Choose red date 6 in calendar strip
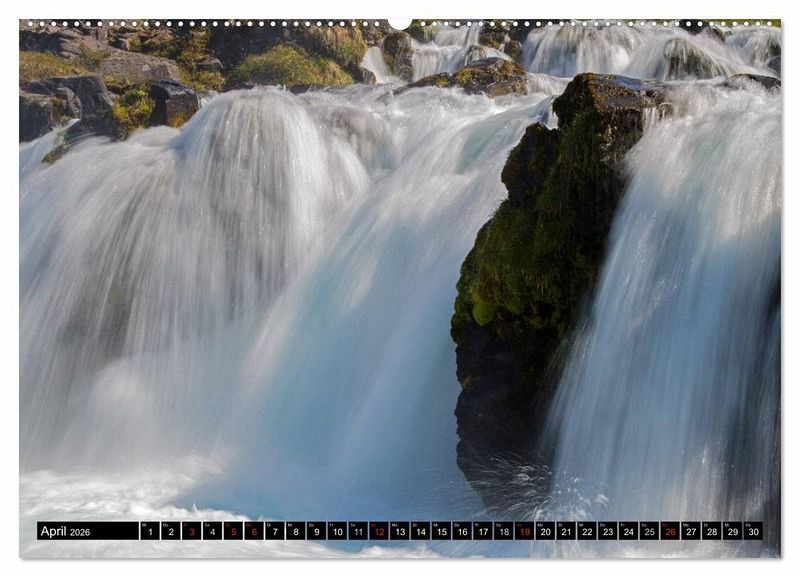The image size is (800, 577). click(254, 531)
